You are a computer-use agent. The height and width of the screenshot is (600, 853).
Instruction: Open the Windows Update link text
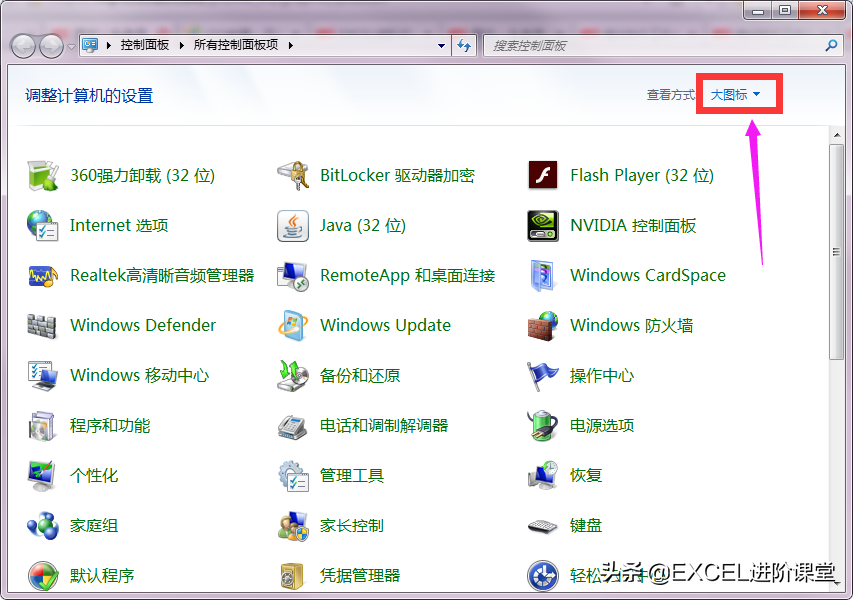385,325
